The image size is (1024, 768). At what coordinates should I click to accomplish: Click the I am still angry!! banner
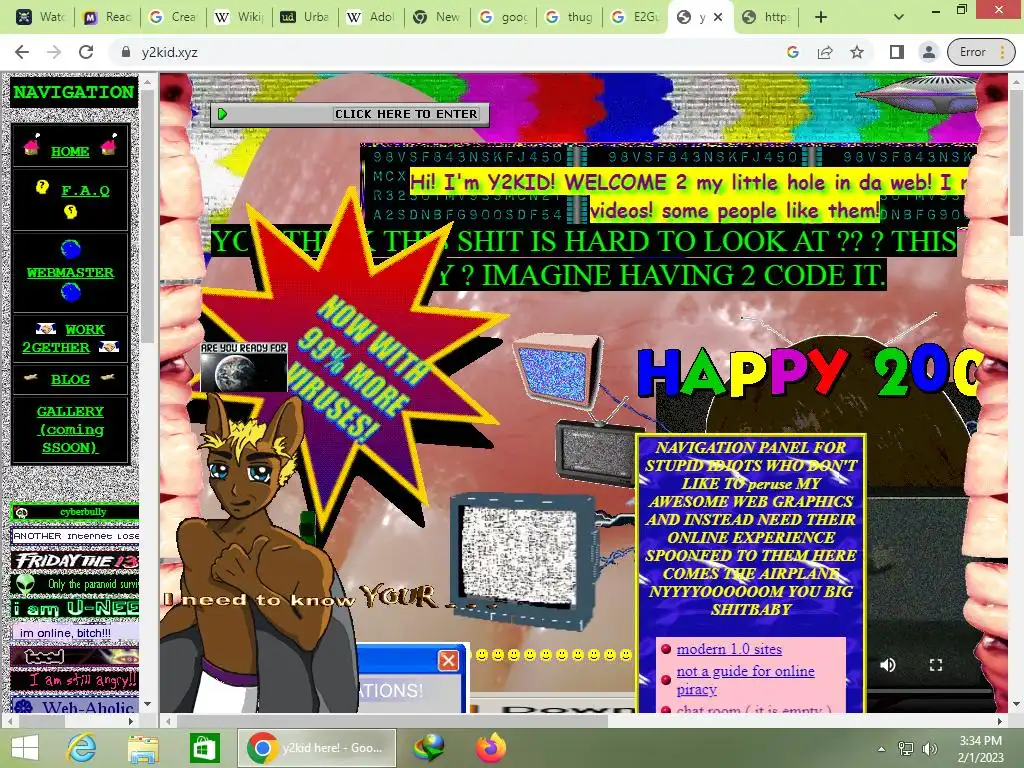[74, 680]
